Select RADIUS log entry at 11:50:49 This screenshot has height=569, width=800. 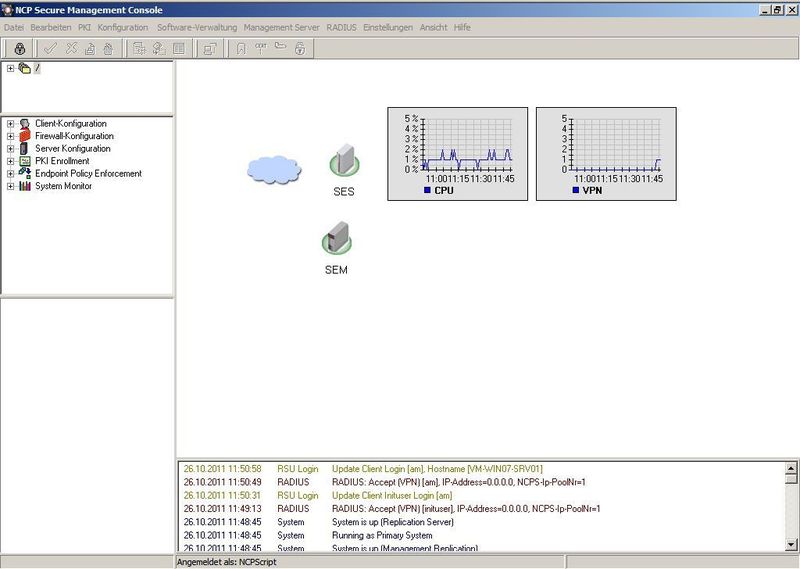(481, 482)
